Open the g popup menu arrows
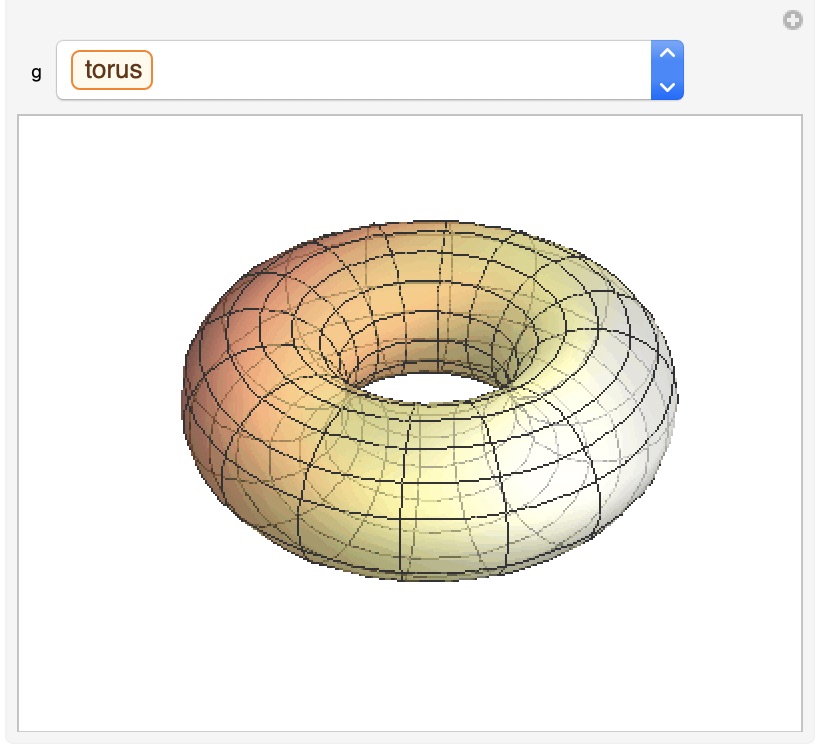The height and width of the screenshot is (744, 827). tap(667, 70)
